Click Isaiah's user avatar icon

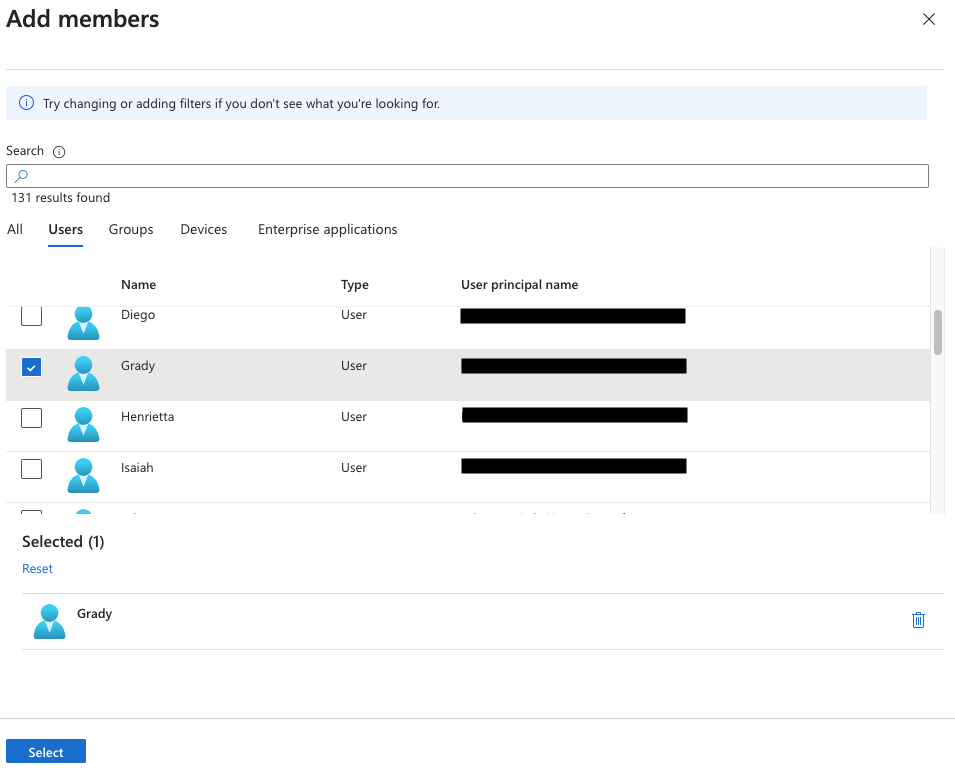tap(83, 475)
